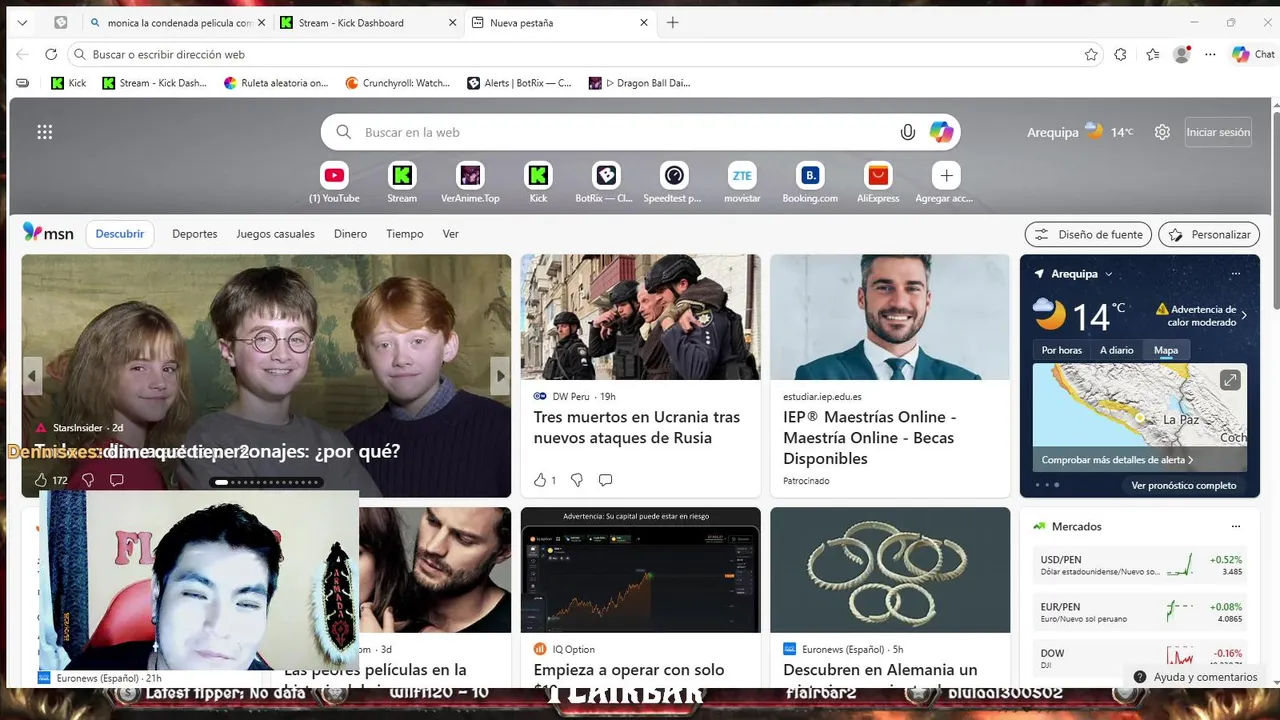The image size is (1280, 720).
Task: Open the Tiempo feed tab
Action: click(405, 234)
